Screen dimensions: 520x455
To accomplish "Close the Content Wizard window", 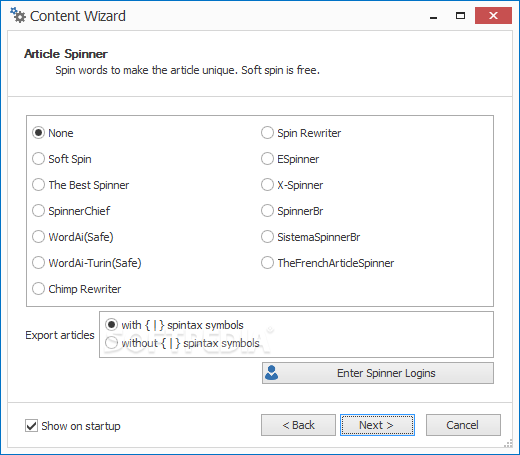I will click(493, 16).
